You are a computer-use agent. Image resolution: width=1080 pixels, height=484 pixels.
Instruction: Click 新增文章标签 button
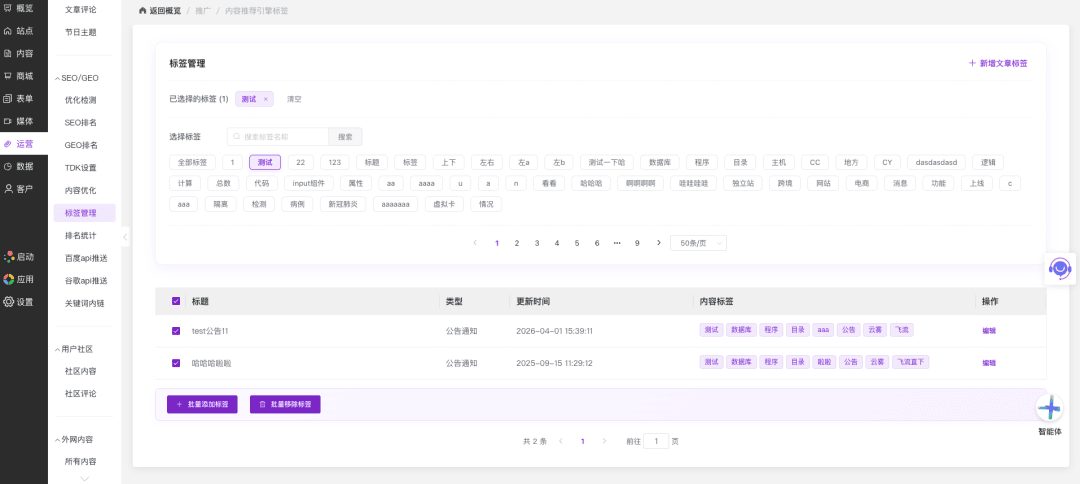click(998, 63)
